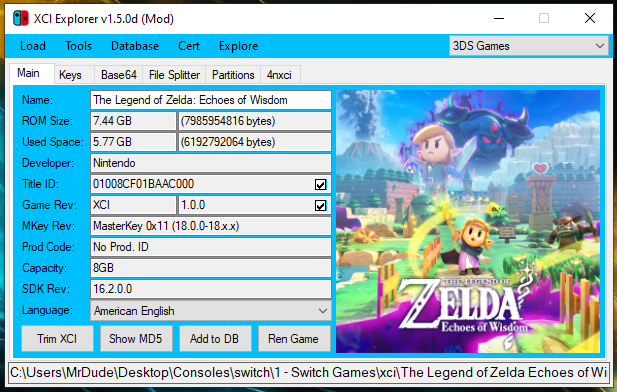The height and width of the screenshot is (392, 617).
Task: Open the Cert menu
Action: [189, 46]
